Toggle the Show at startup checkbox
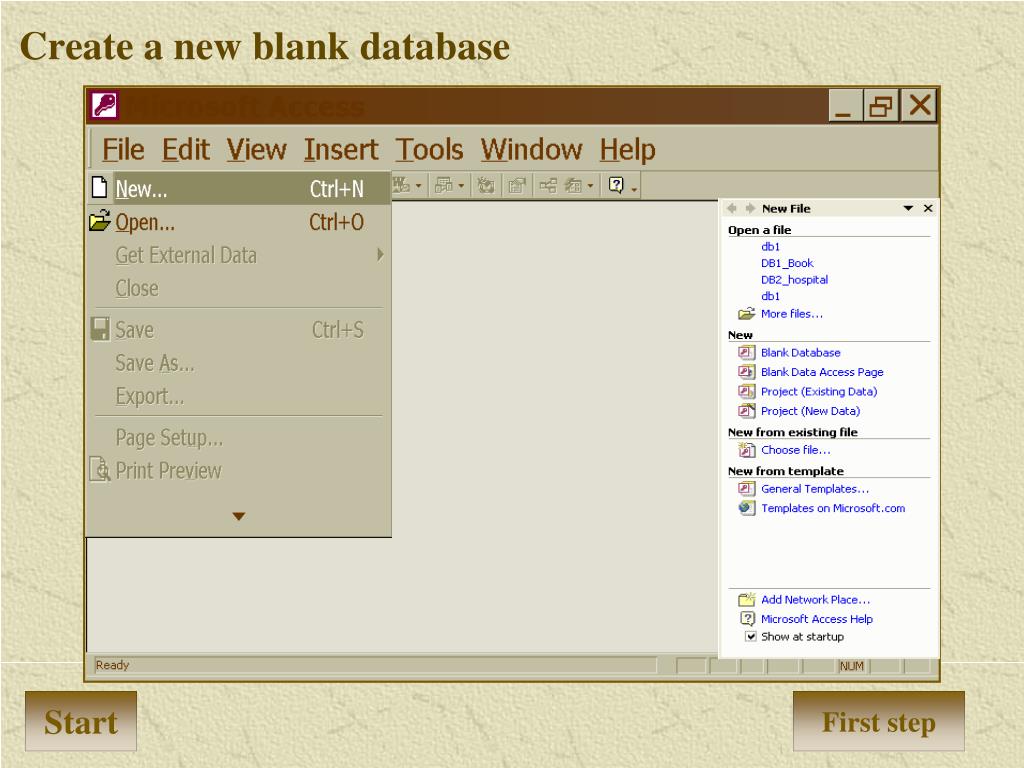 coord(751,637)
